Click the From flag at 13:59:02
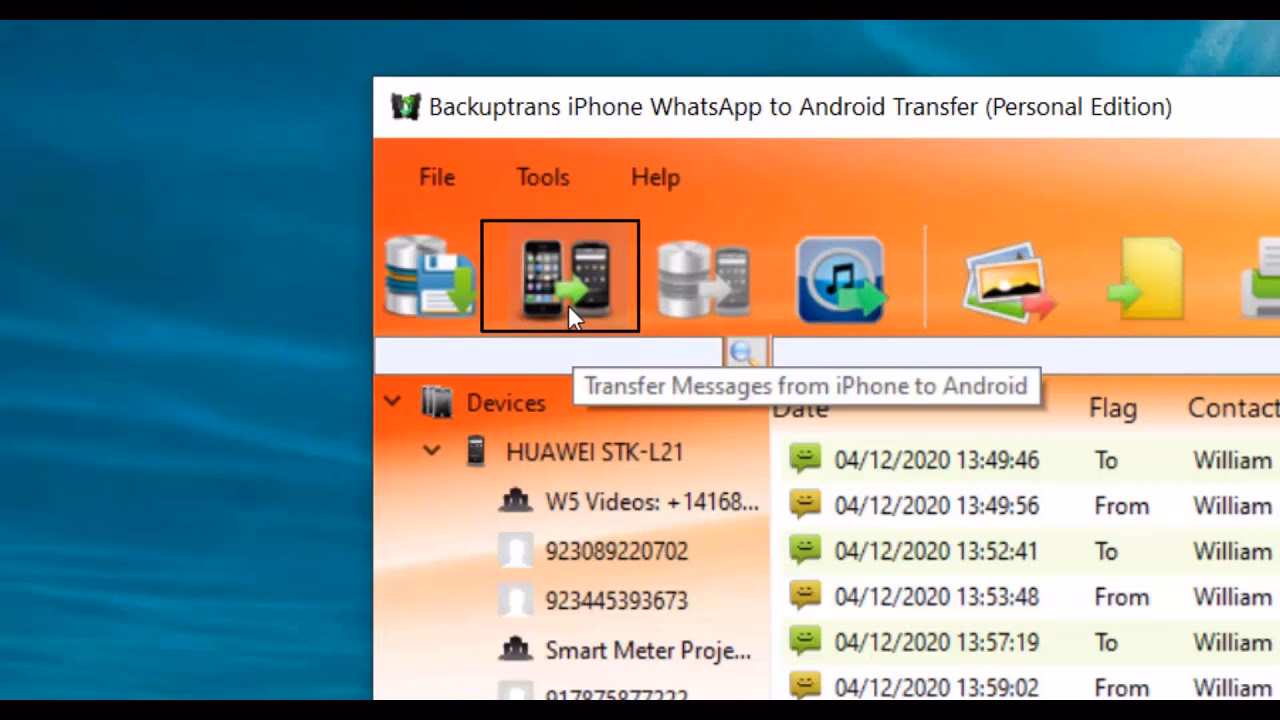 coord(1121,687)
